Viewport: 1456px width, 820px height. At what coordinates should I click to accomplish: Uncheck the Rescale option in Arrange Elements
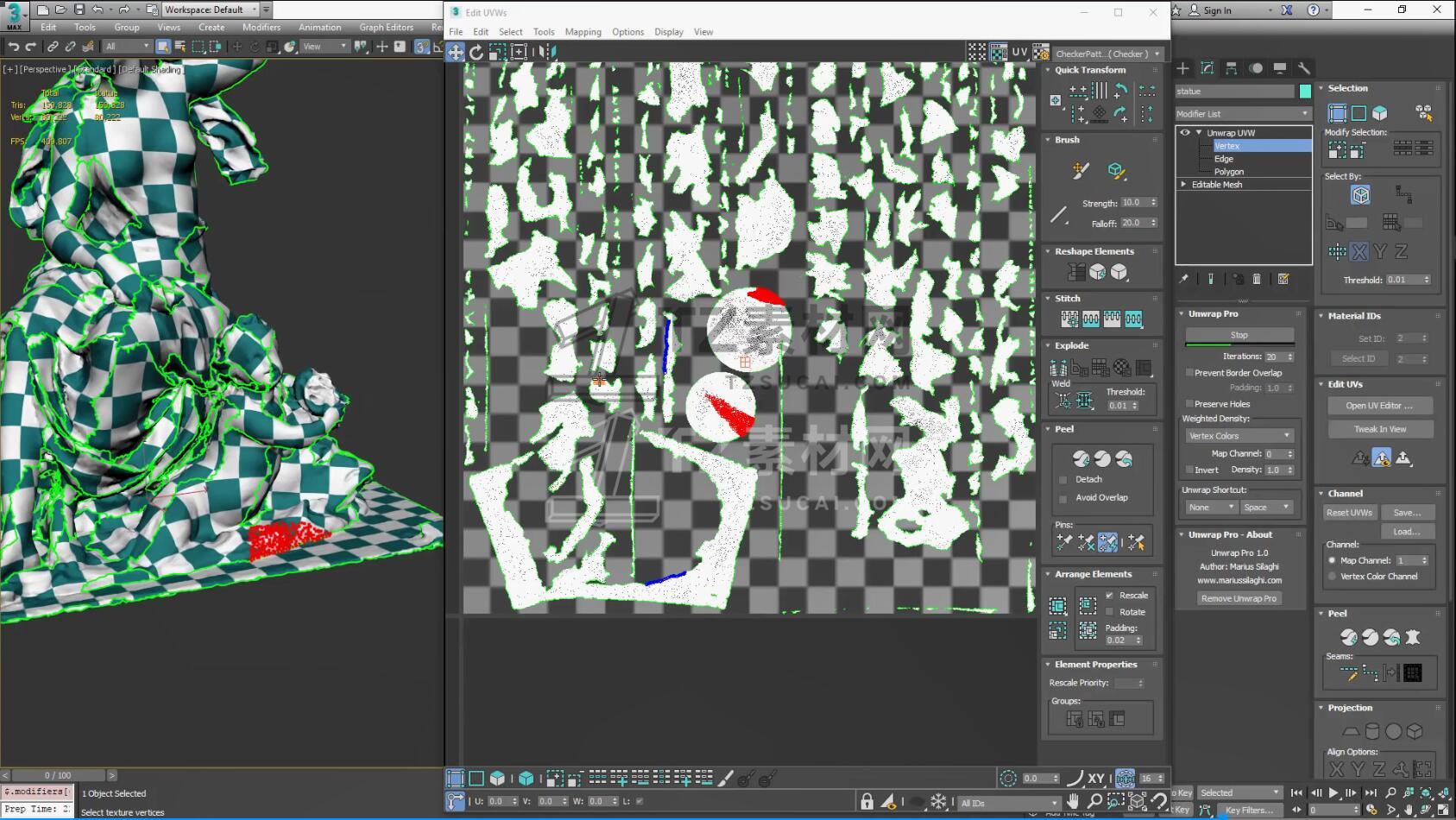tap(1110, 596)
